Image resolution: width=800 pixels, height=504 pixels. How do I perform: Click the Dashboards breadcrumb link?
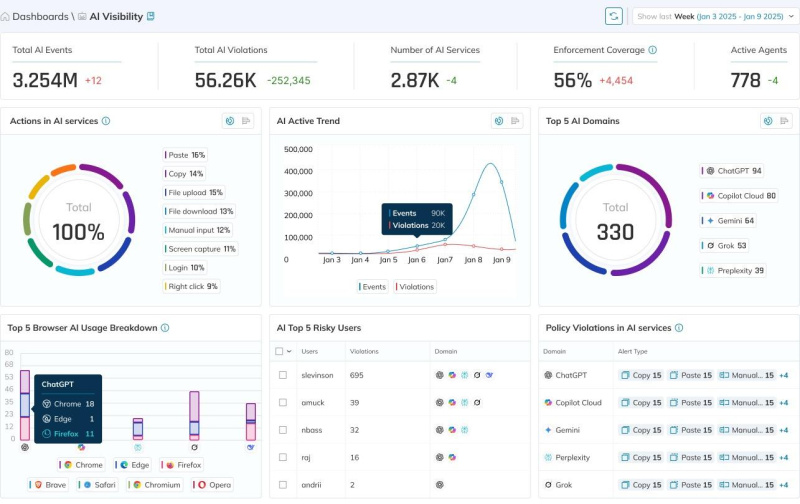[40, 16]
